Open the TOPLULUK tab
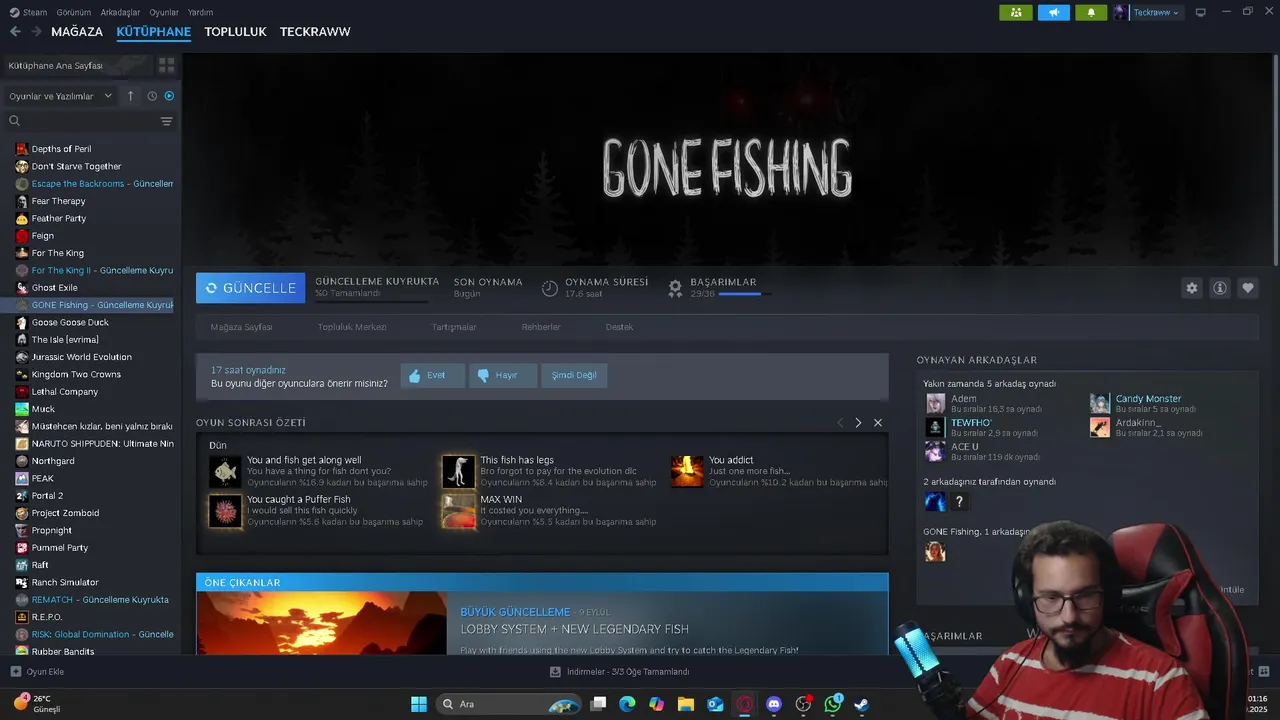 point(235,31)
